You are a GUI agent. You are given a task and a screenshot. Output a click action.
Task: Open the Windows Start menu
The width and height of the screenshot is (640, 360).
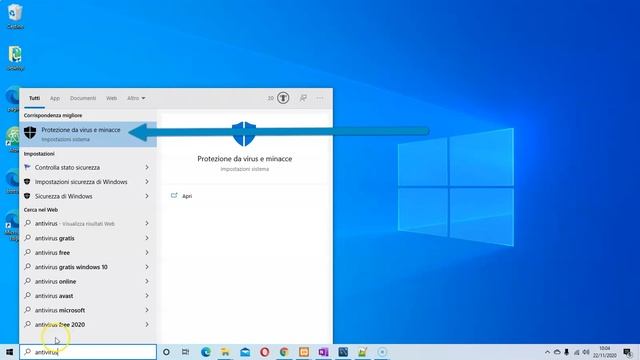pos(9,352)
